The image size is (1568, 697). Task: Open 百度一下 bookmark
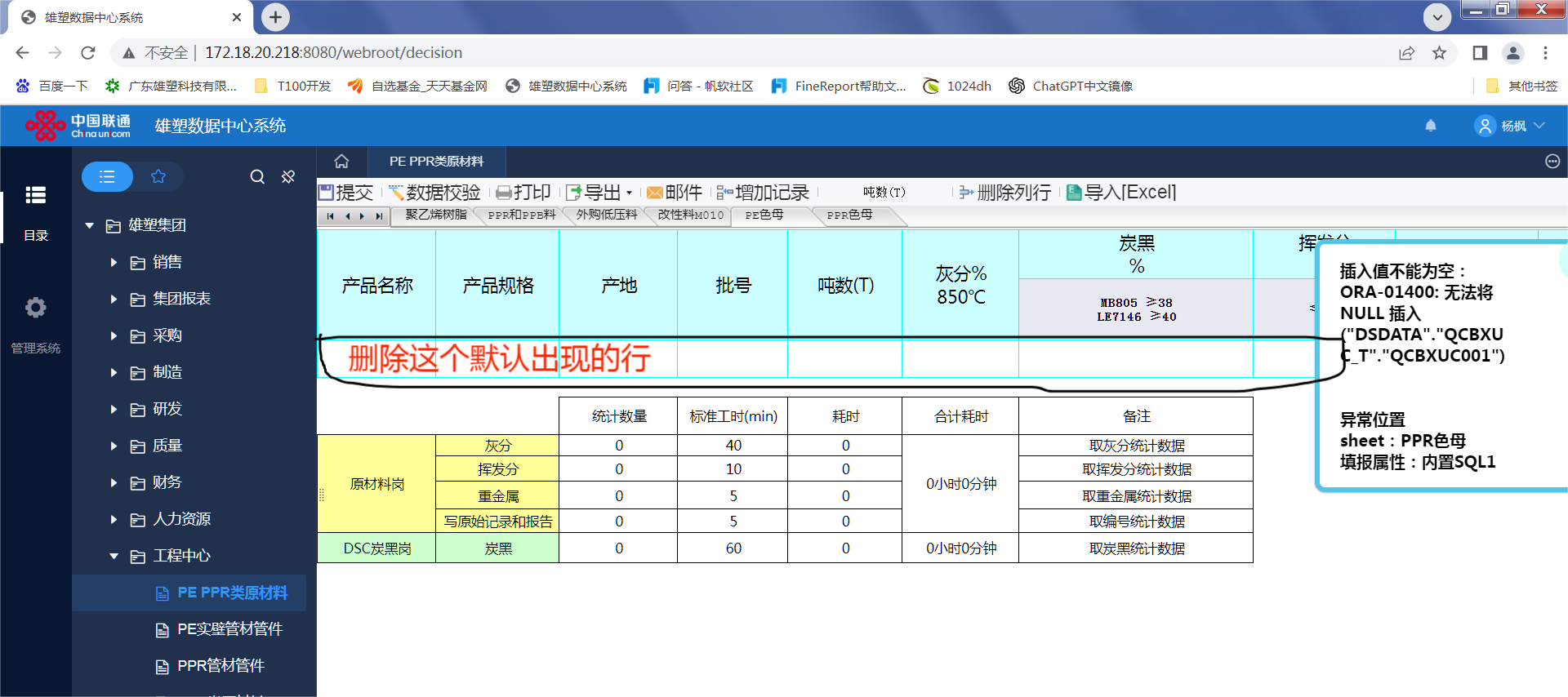pos(51,86)
